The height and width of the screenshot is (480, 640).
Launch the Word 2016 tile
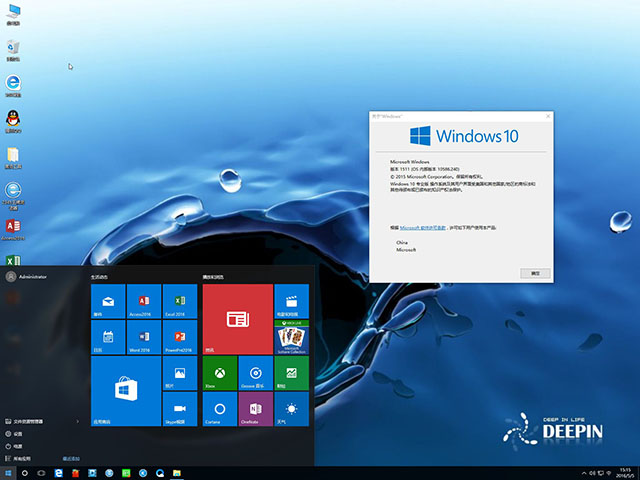click(143, 337)
